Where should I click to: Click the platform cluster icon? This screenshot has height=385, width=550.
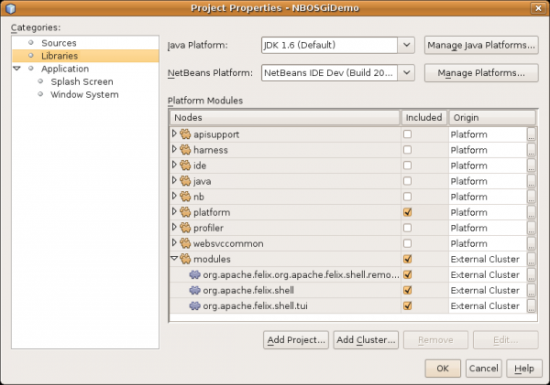pyautogui.click(x=185, y=212)
